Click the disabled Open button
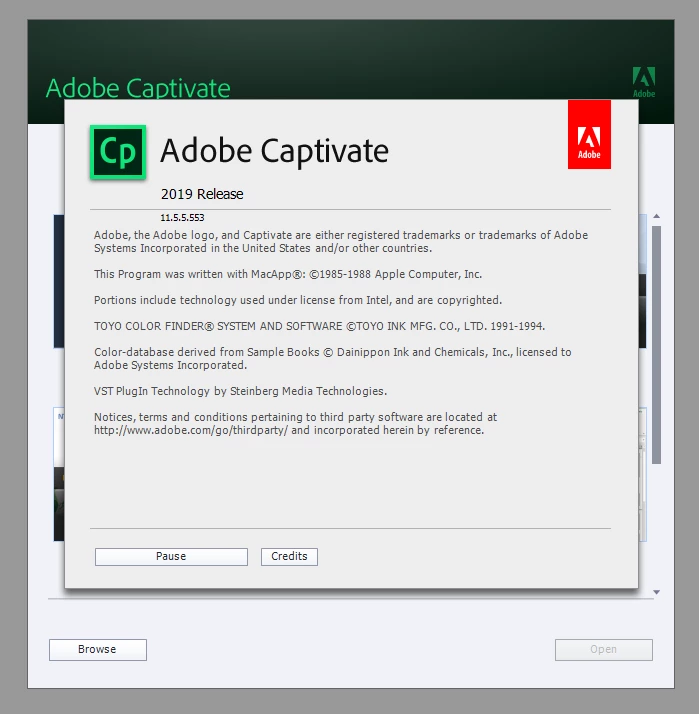Viewport: 699px width, 714px height. (x=603, y=649)
